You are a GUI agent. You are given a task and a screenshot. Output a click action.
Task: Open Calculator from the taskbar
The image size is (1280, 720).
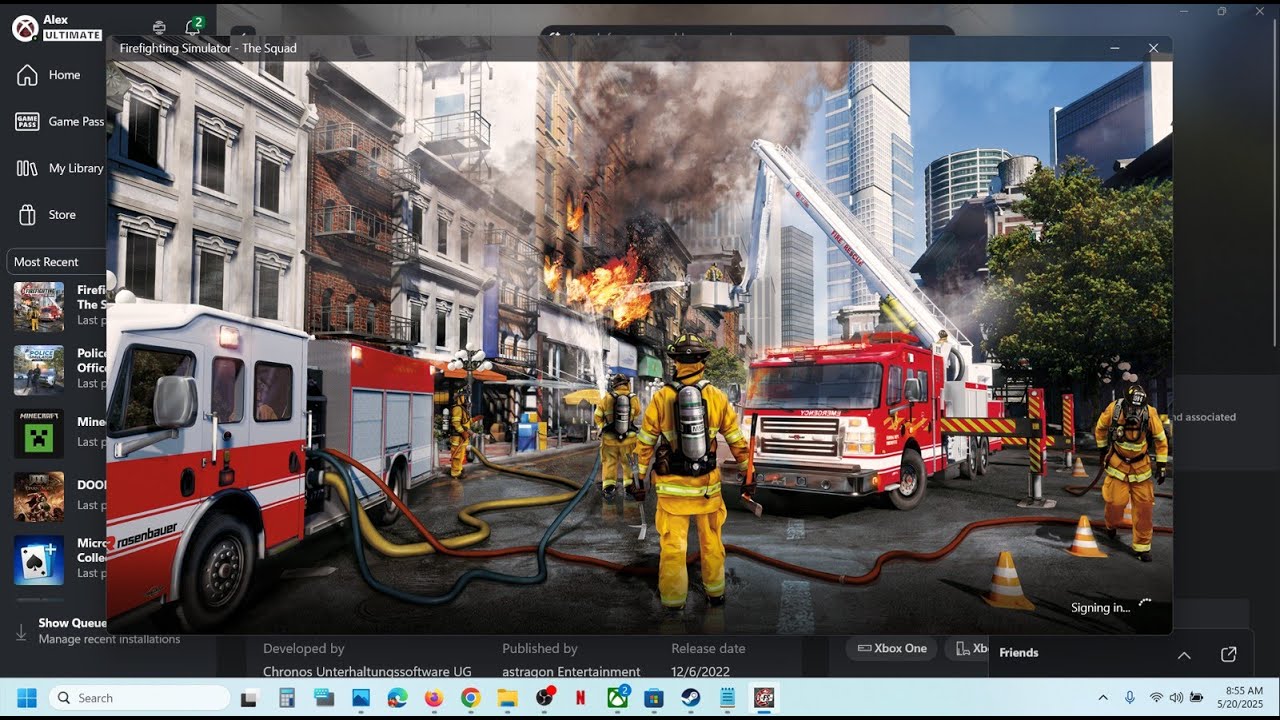[287, 698]
